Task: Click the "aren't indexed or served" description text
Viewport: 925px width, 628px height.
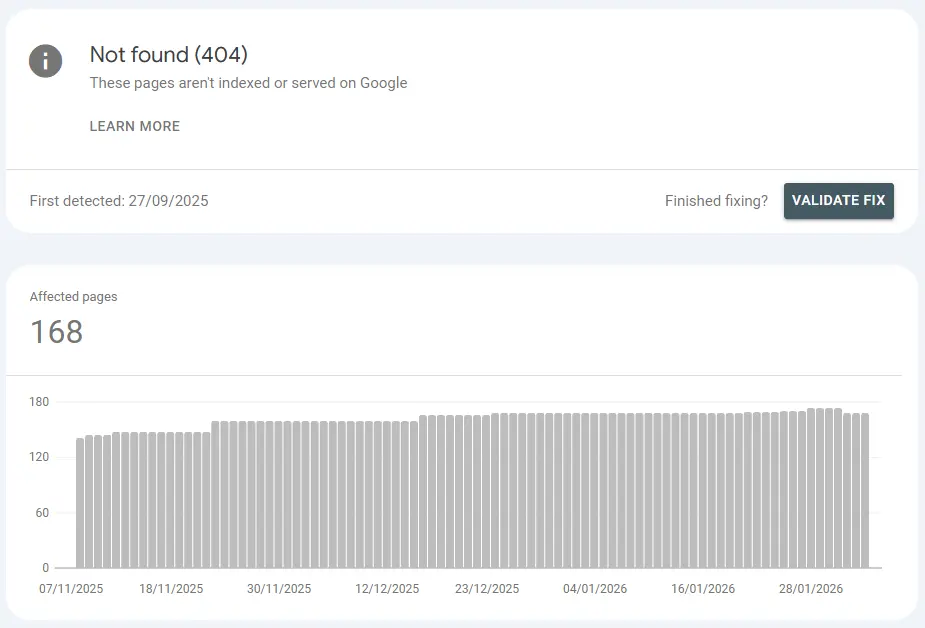Action: coord(248,83)
